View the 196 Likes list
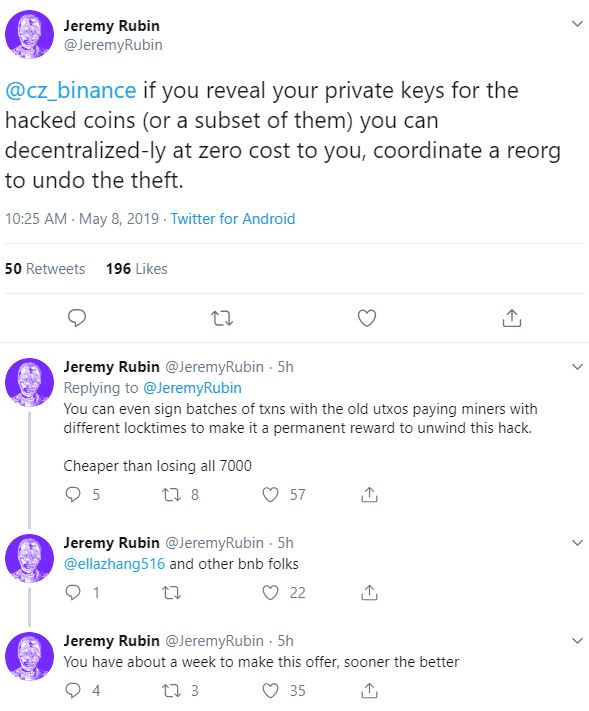Image resolution: width=589 pixels, height=711 pixels. 136,268
